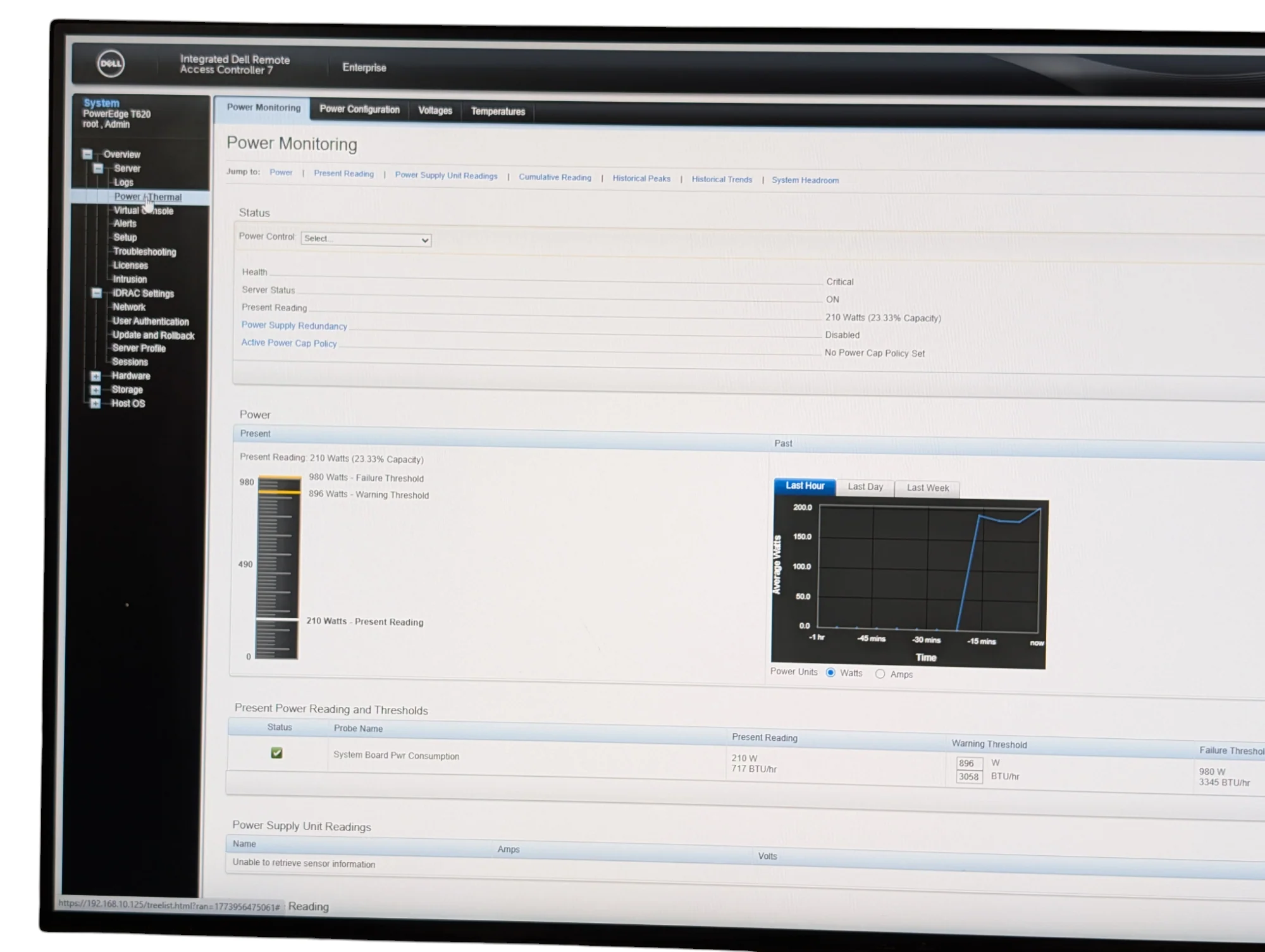
Task: Select Host OS in the navigation tree
Action: [128, 404]
